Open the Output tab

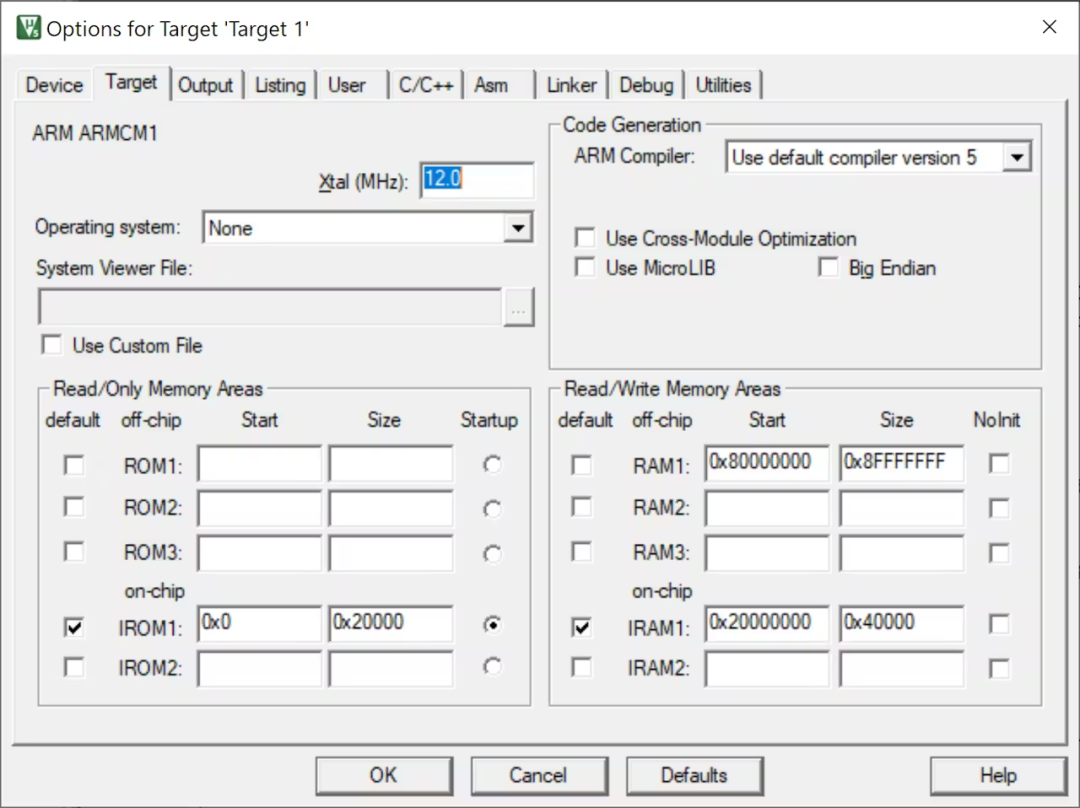tap(205, 85)
